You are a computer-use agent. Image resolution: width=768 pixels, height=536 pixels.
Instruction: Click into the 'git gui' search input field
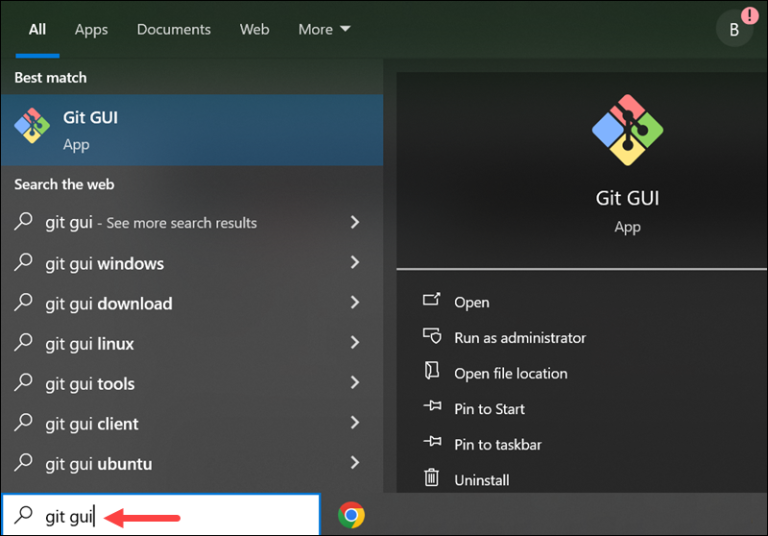coord(161,515)
